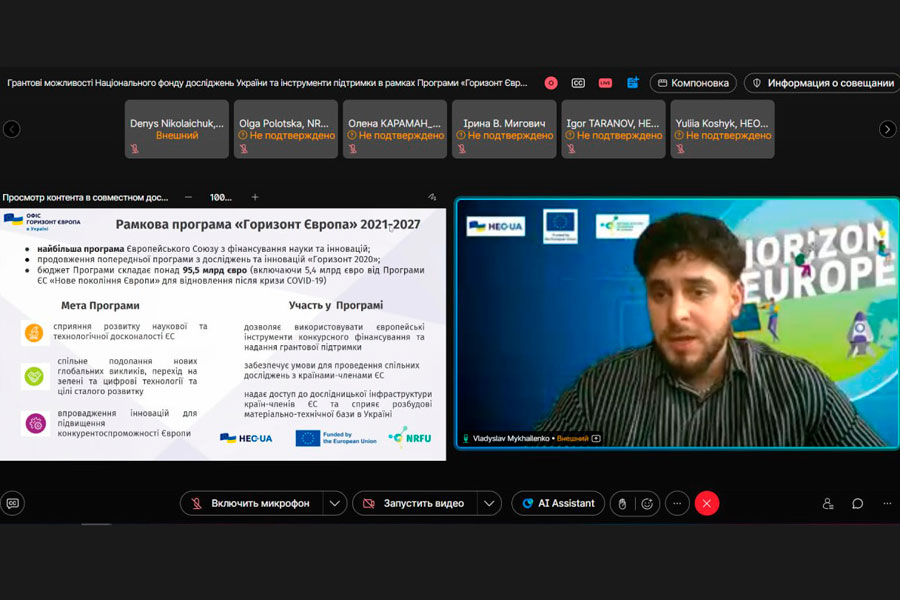
Task: Open the Компоновка layout menu
Action: (x=693, y=83)
